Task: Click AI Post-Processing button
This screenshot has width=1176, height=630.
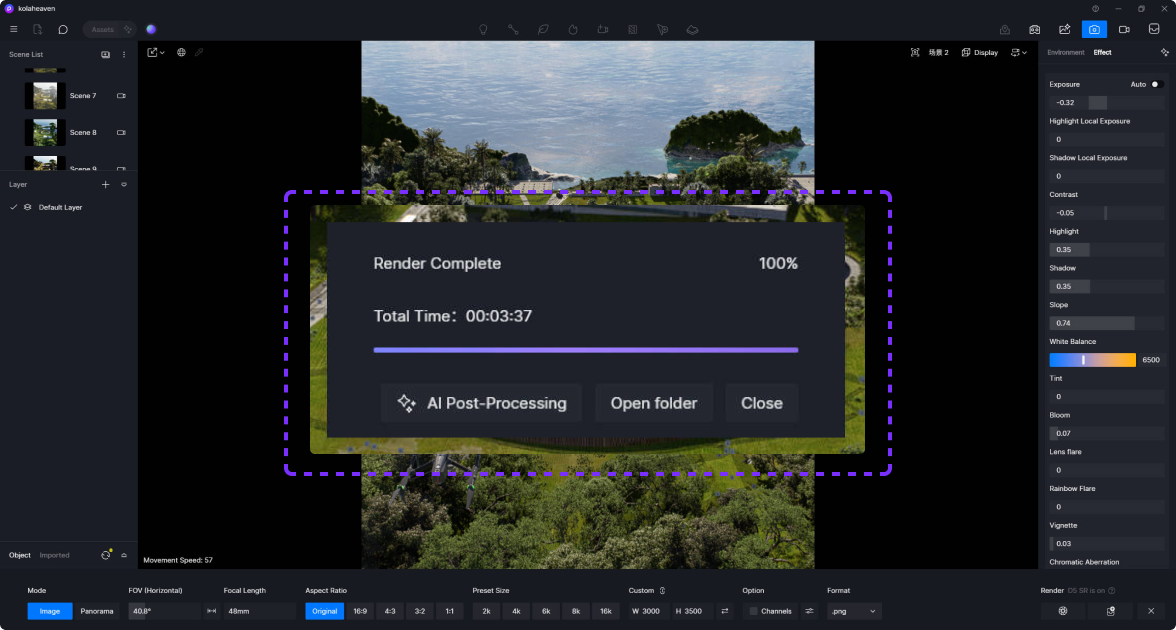Action: pos(481,404)
